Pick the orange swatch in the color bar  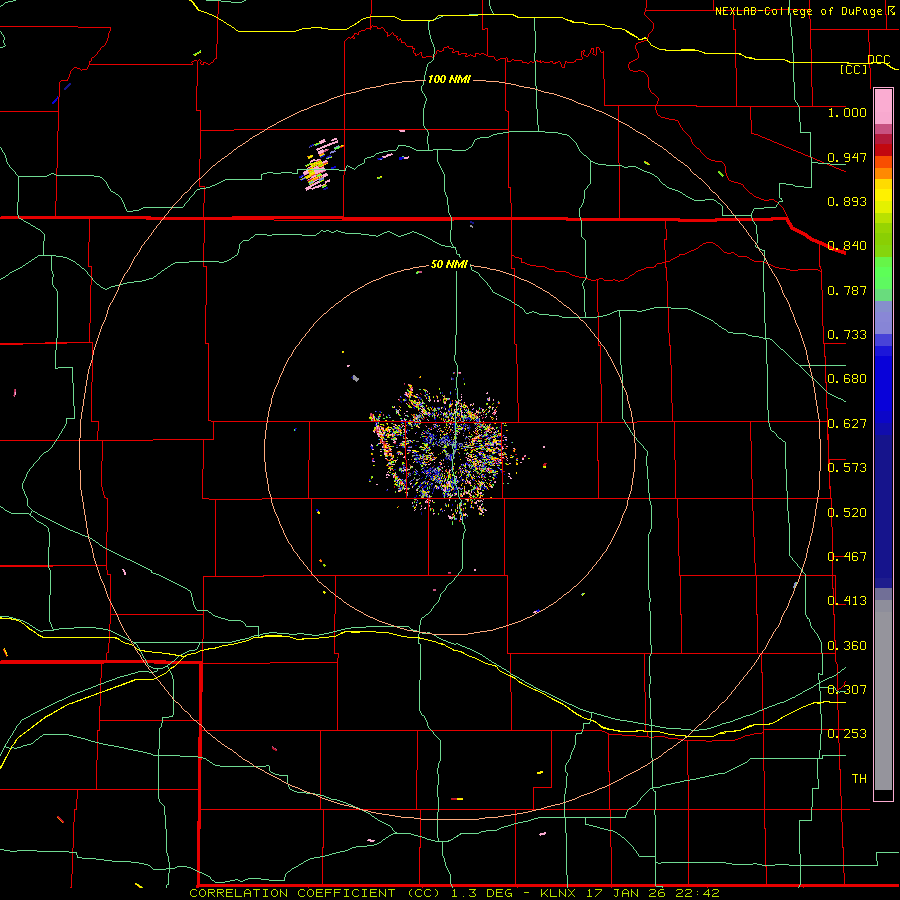[883, 173]
